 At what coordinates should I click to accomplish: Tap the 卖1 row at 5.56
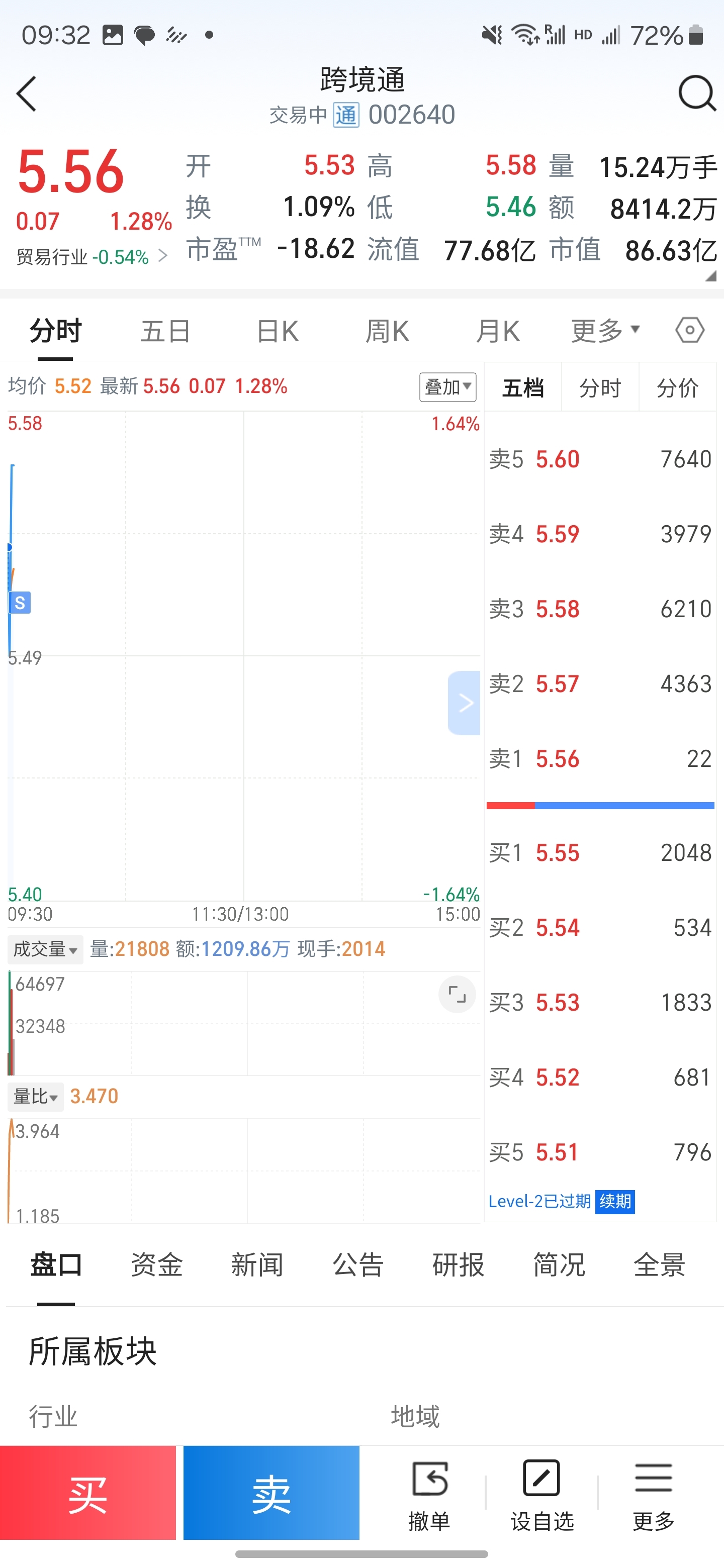pyautogui.click(x=600, y=758)
